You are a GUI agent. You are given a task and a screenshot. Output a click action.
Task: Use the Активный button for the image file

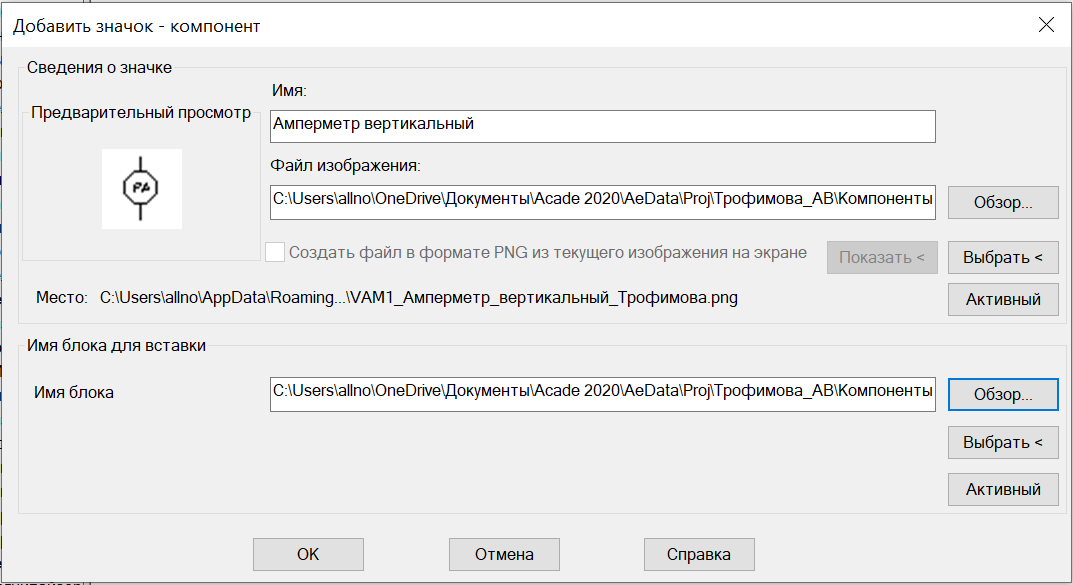pyautogui.click(x=1003, y=299)
